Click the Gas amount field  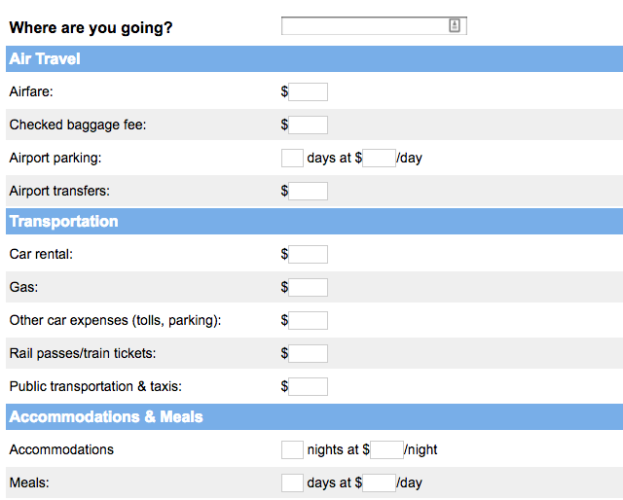[x=308, y=287]
